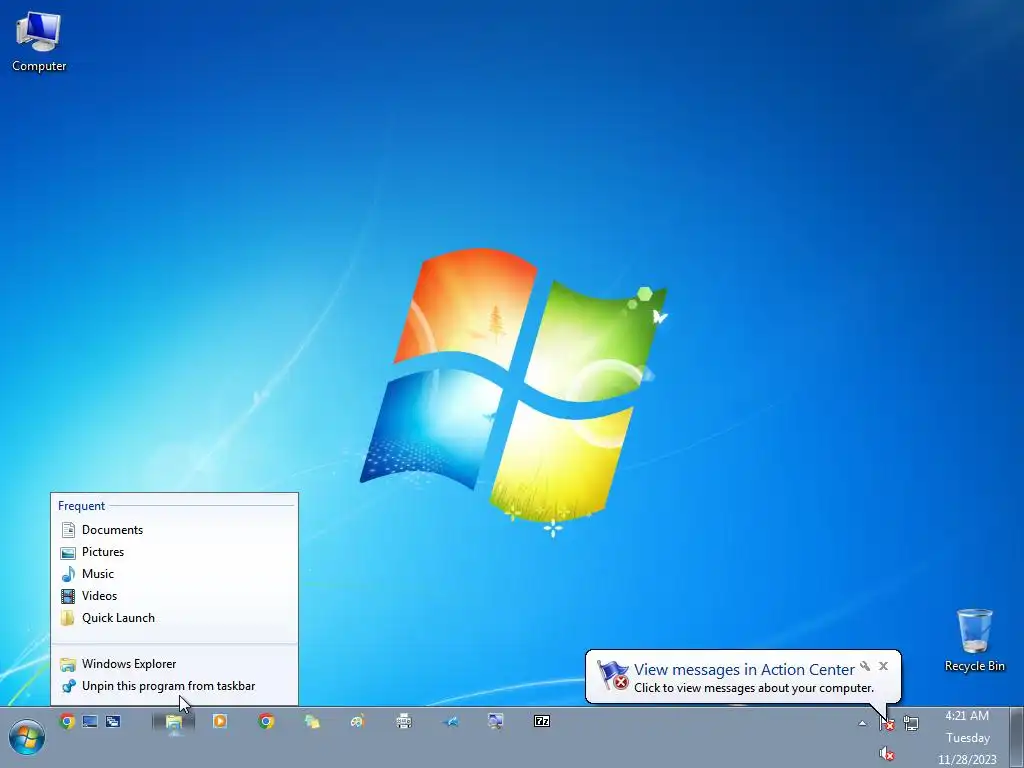1024x768 pixels.
Task: Click the wrench icon in the notification balloon
Action: coord(865,666)
